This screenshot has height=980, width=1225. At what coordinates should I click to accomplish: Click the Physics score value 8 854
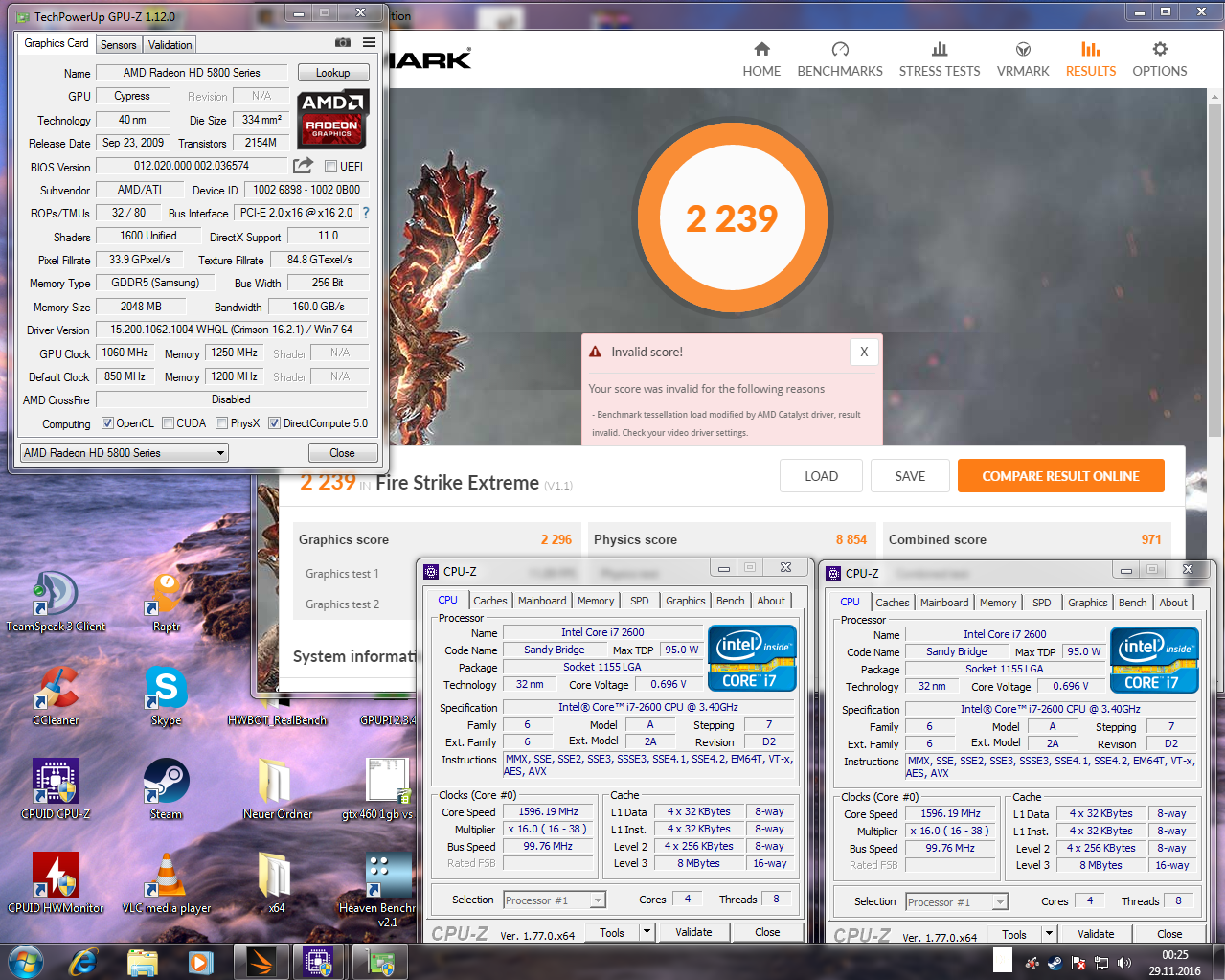pos(851,539)
